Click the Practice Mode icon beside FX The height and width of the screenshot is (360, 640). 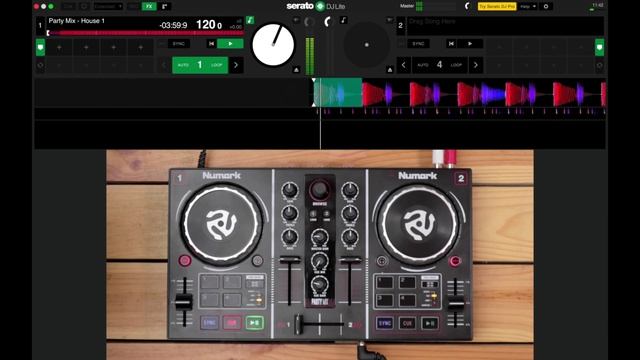pyautogui.click(x=165, y=7)
